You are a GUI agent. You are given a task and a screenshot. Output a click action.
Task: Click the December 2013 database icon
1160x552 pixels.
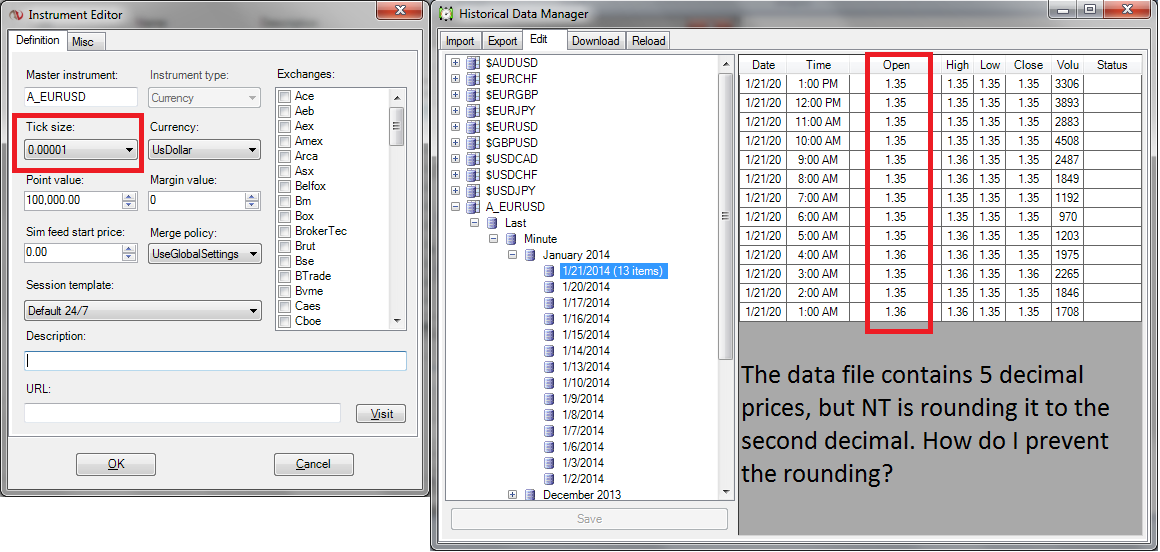point(530,494)
